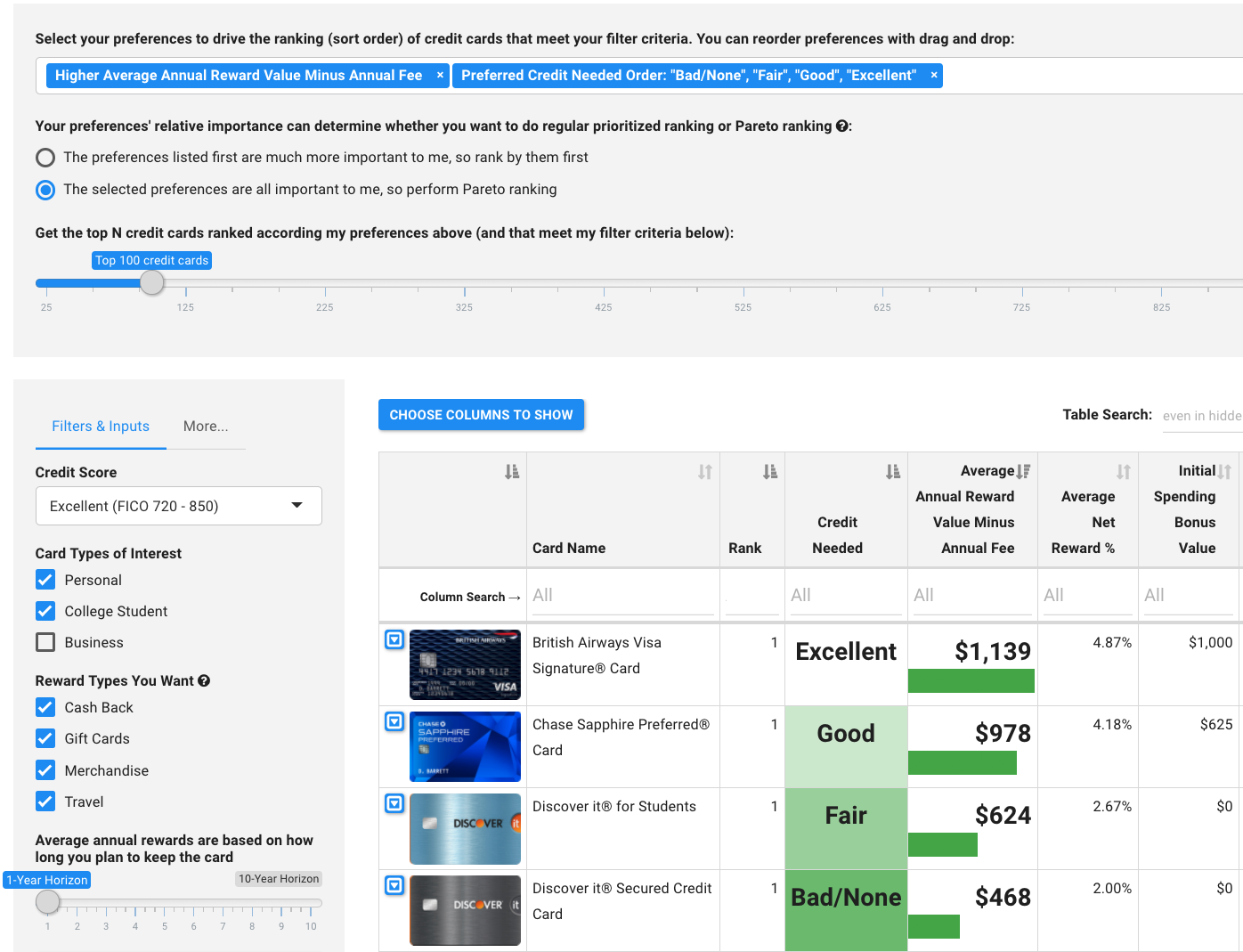This screenshot has height=952, width=1243.
Task: Enable the Business card type checkbox
Action: tap(45, 642)
